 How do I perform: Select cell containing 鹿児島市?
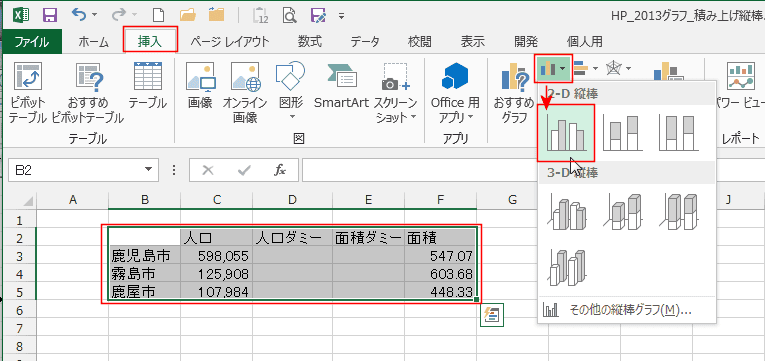pos(144,255)
